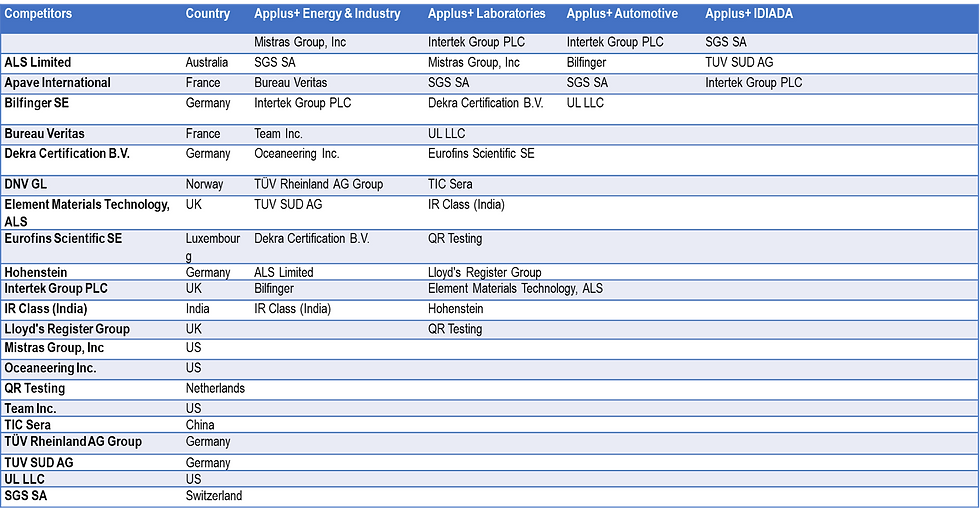The image size is (980, 511).
Task: Select IR Class (India) under Energy & Industry
Action: click(292, 309)
